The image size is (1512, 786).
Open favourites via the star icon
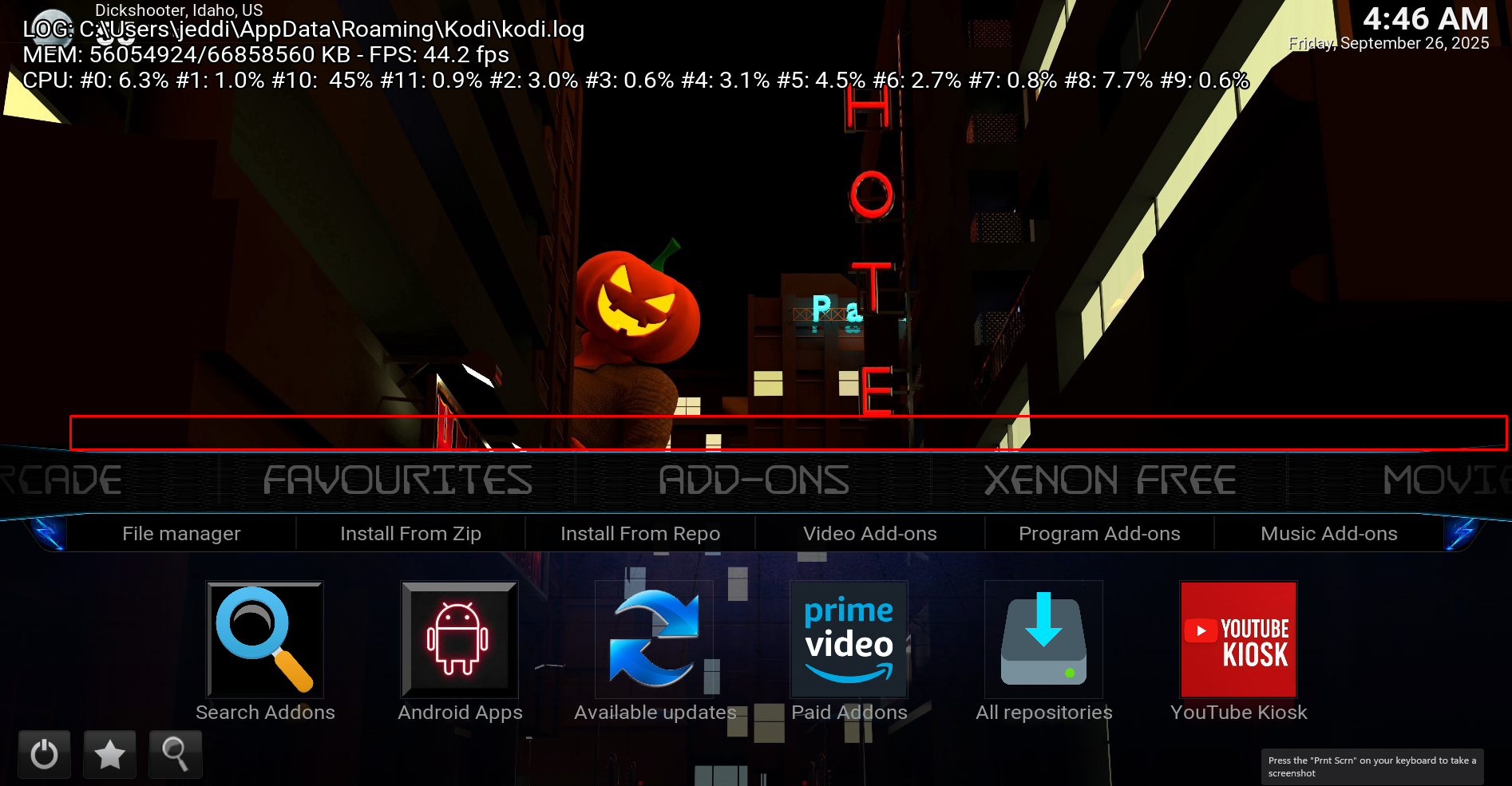(x=109, y=753)
